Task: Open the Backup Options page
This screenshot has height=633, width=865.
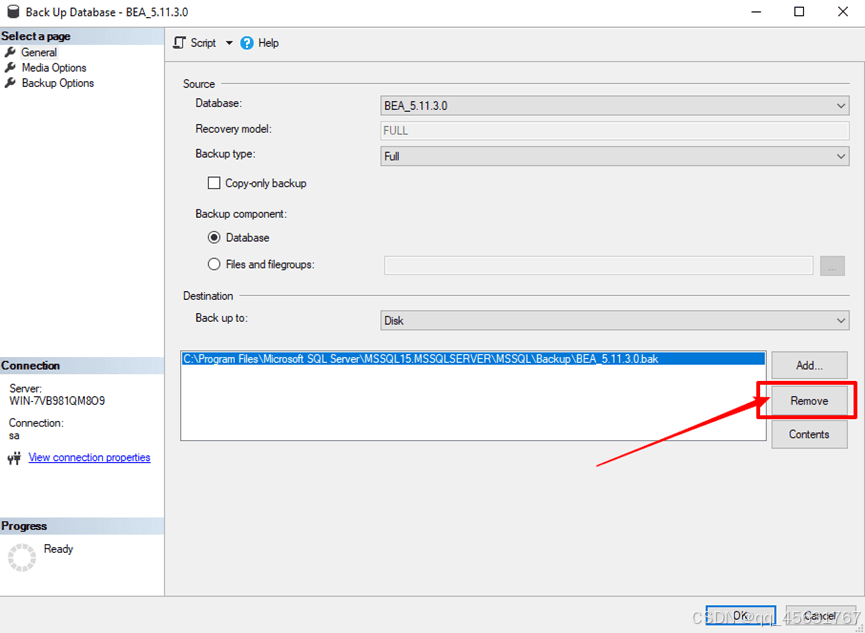Action: pyautogui.click(x=58, y=83)
